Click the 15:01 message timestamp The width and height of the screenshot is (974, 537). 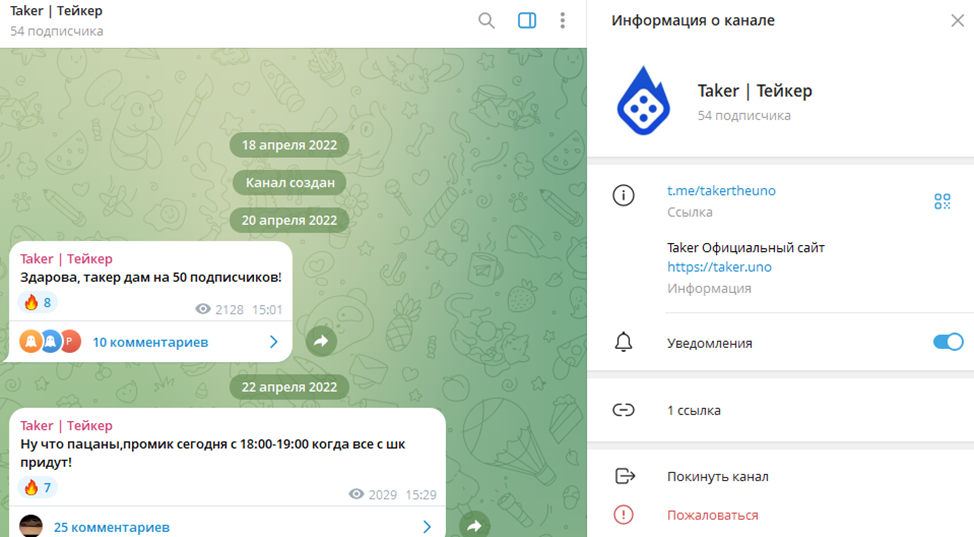pos(267,310)
